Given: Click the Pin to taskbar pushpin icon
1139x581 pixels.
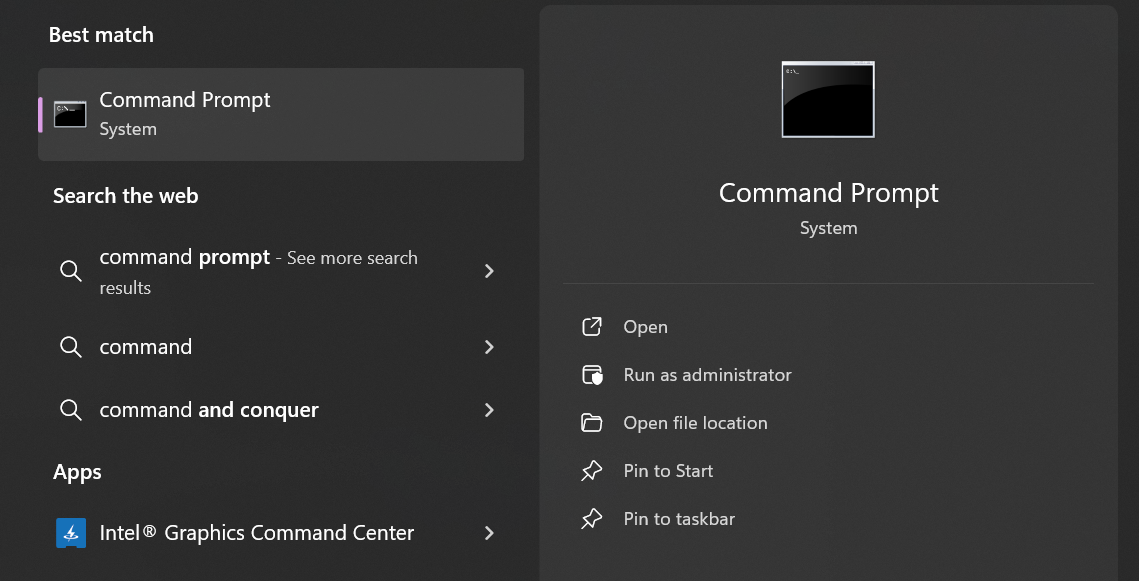Looking at the screenshot, I should pos(593,519).
